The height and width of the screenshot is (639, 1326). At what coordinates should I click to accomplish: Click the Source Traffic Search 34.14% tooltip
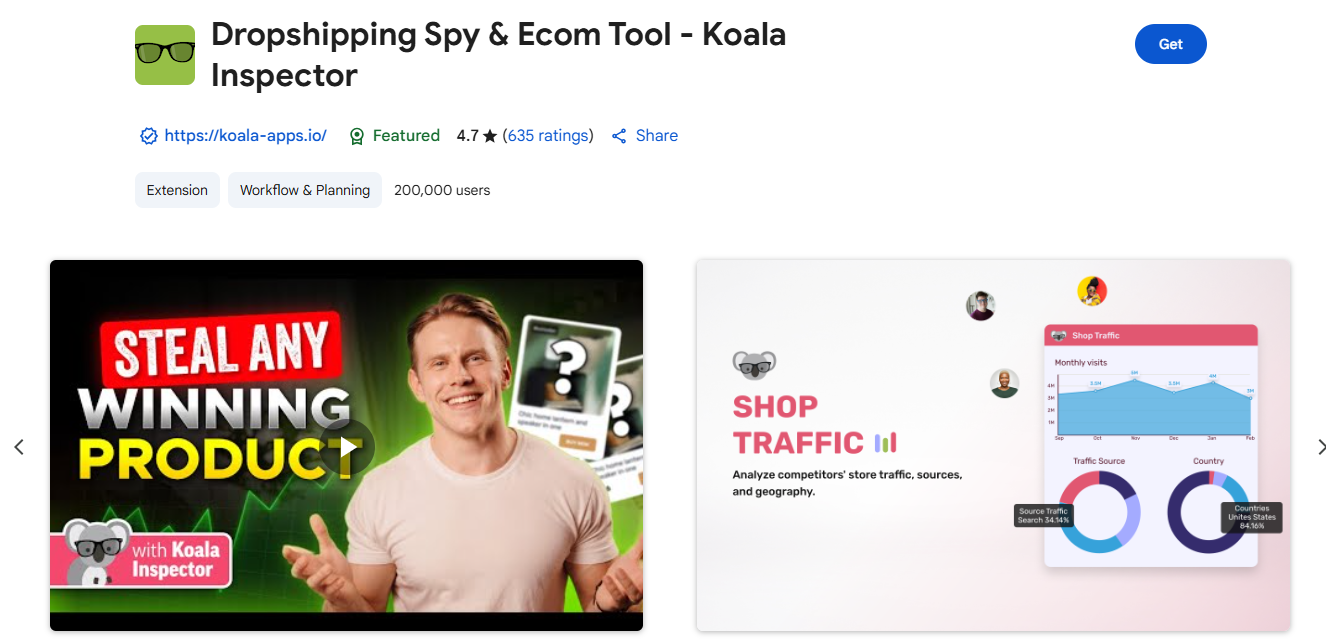(x=1043, y=514)
